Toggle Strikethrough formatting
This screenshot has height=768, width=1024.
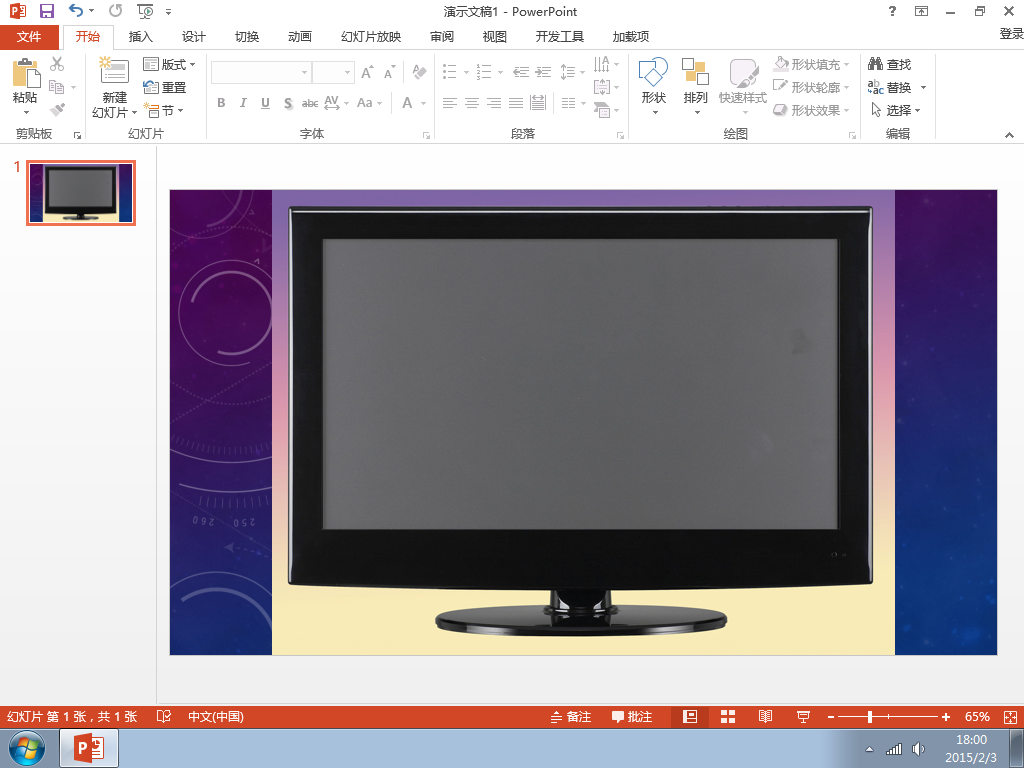(x=310, y=103)
